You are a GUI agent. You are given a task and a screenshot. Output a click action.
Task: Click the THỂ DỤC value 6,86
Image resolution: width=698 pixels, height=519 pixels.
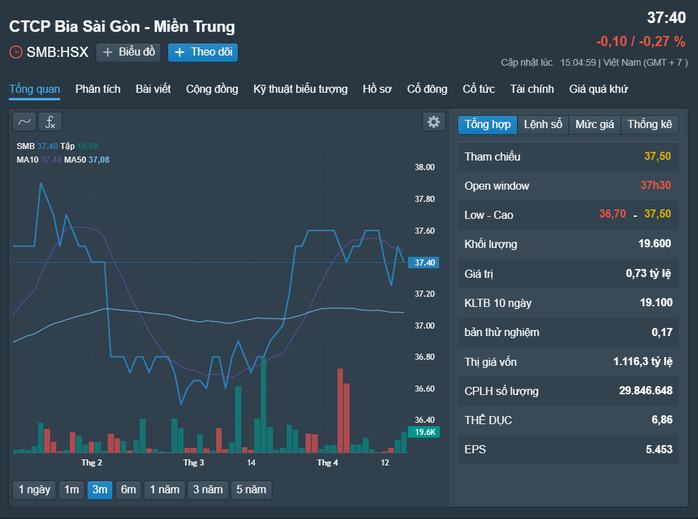[x=662, y=420]
